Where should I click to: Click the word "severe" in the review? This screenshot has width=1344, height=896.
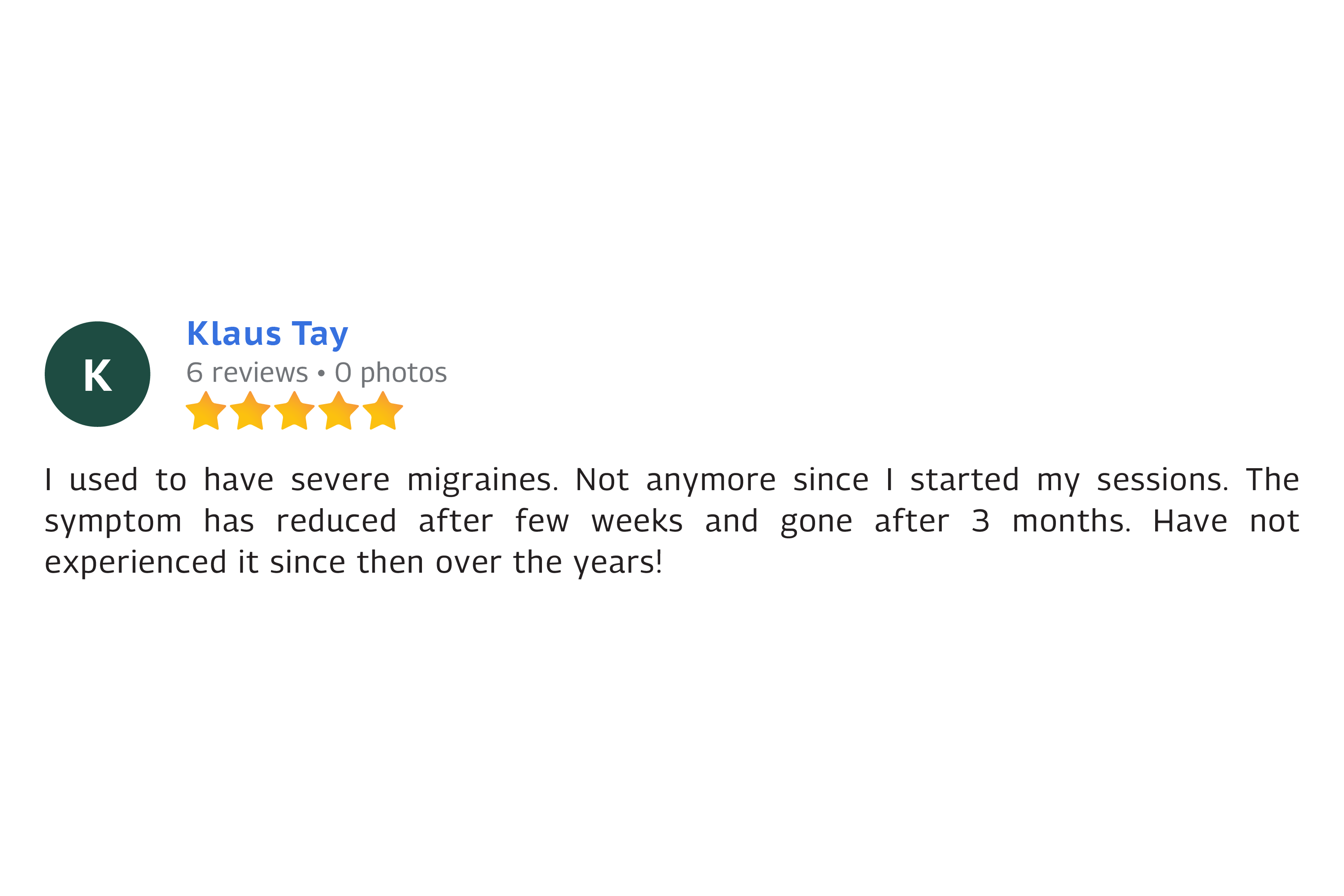340,480
